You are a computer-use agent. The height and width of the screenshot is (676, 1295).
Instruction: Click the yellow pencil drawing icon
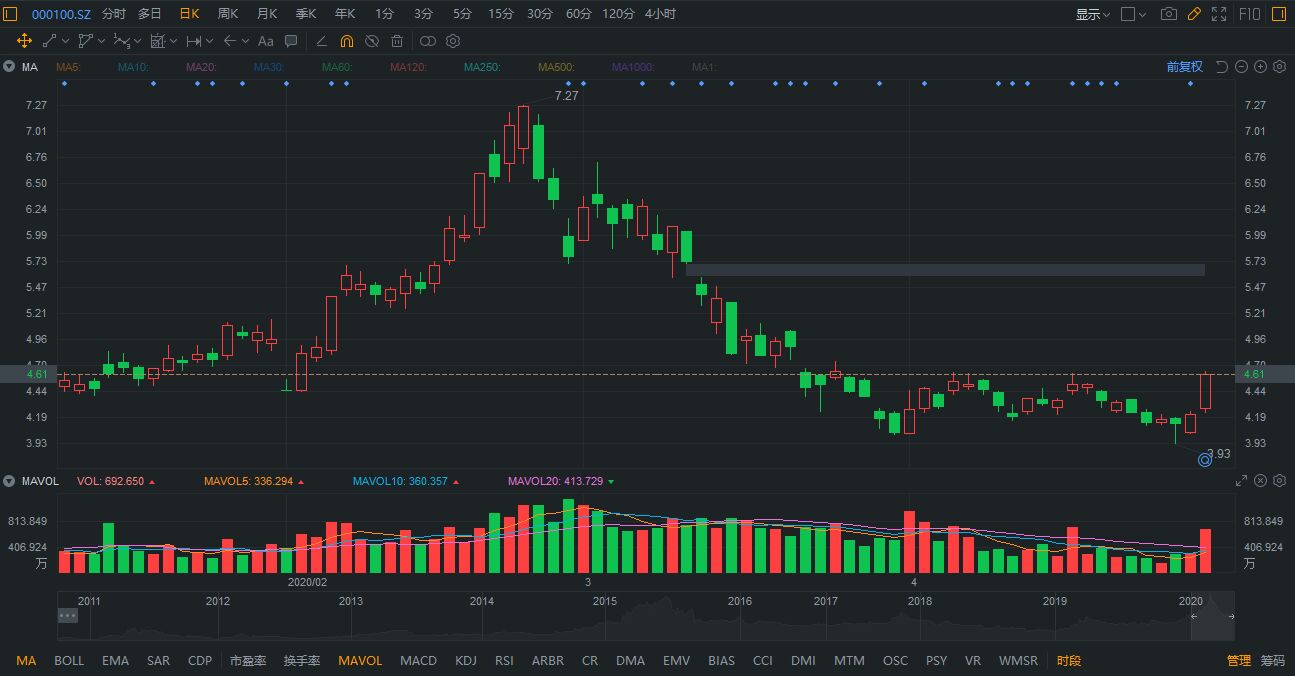coord(1193,14)
